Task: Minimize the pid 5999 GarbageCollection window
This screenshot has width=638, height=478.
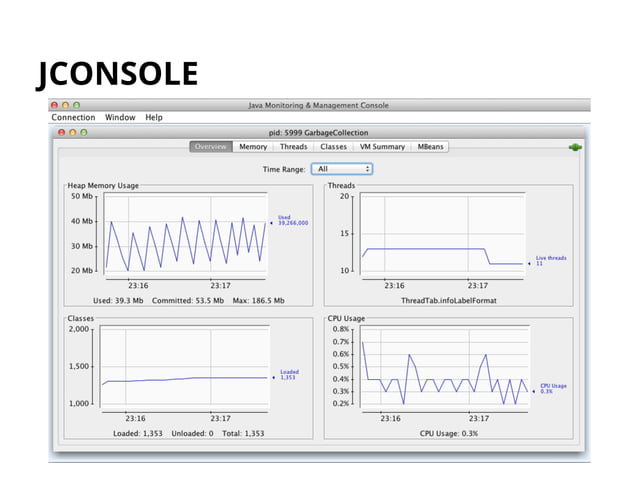Action: [73, 132]
